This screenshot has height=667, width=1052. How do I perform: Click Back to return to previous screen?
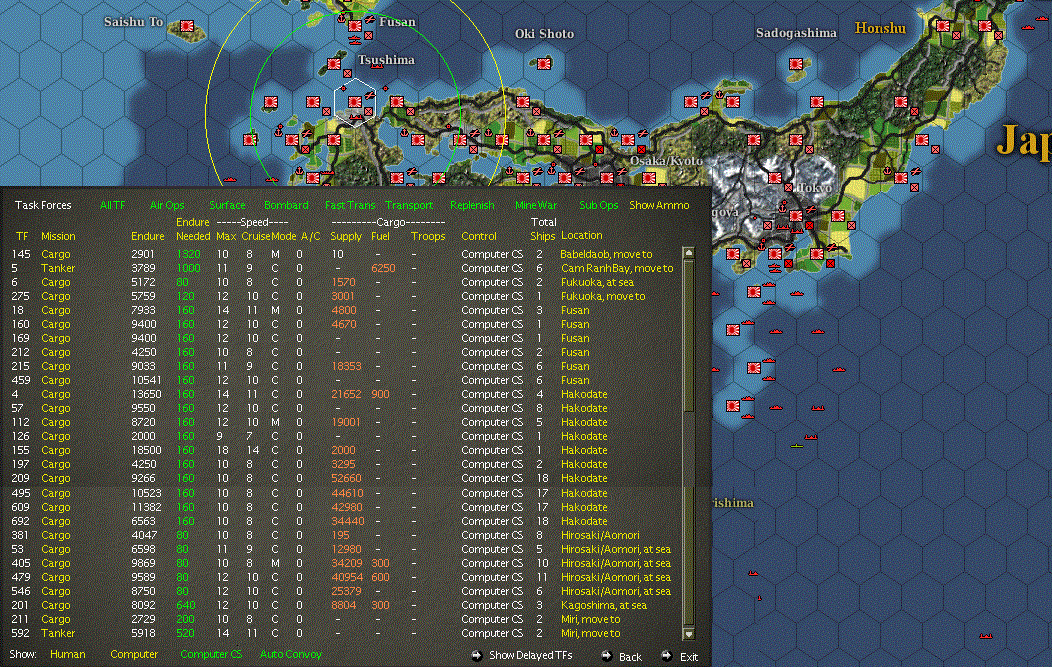(x=630, y=657)
